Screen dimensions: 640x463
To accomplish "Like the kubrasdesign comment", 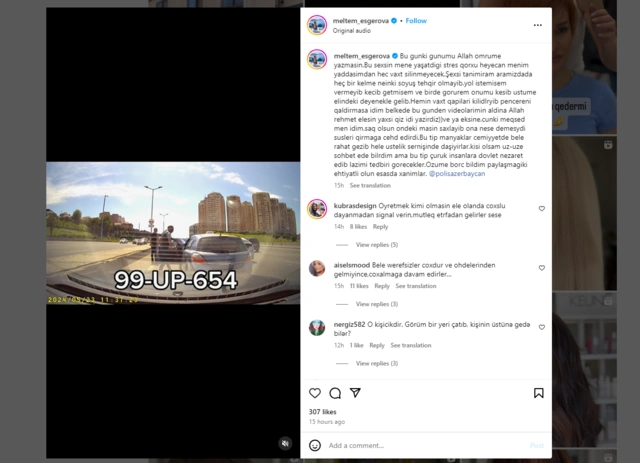I will (x=542, y=208).
